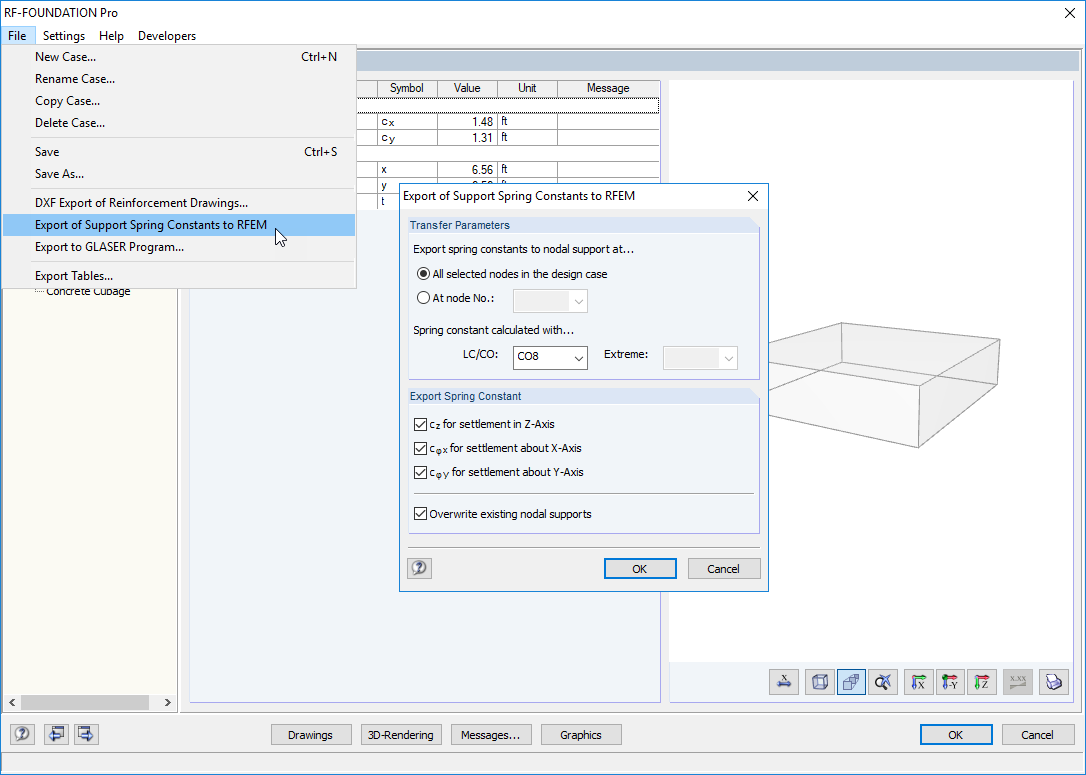
Task: Uncheck overwrite existing nodal supports
Action: [421, 513]
